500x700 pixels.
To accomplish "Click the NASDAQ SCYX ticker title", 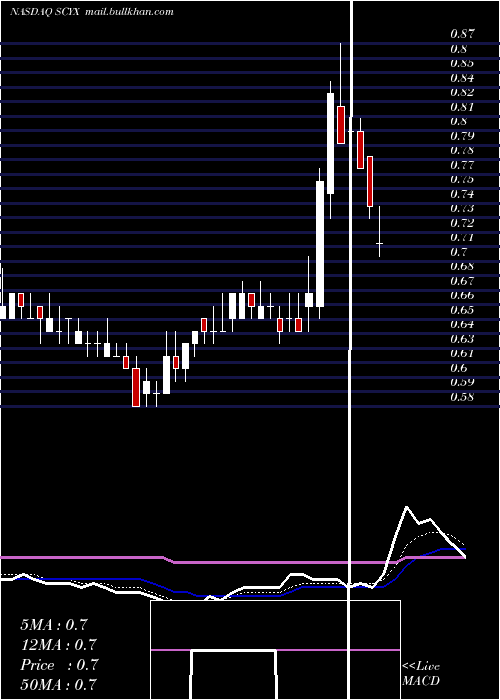I will [45, 12].
